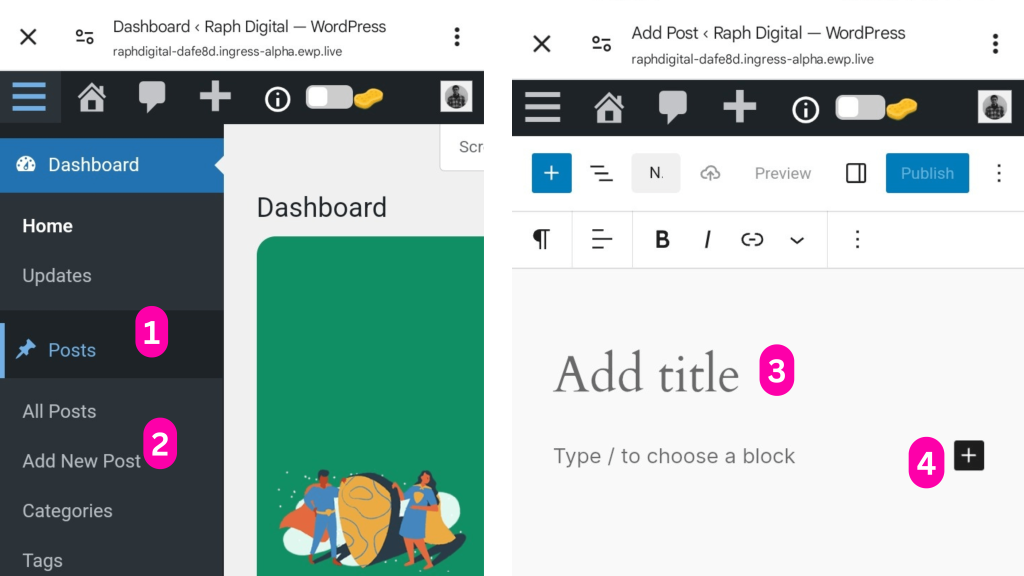The image size is (1024, 576).
Task: Open block options three-dot menu
Action: [x=857, y=240]
